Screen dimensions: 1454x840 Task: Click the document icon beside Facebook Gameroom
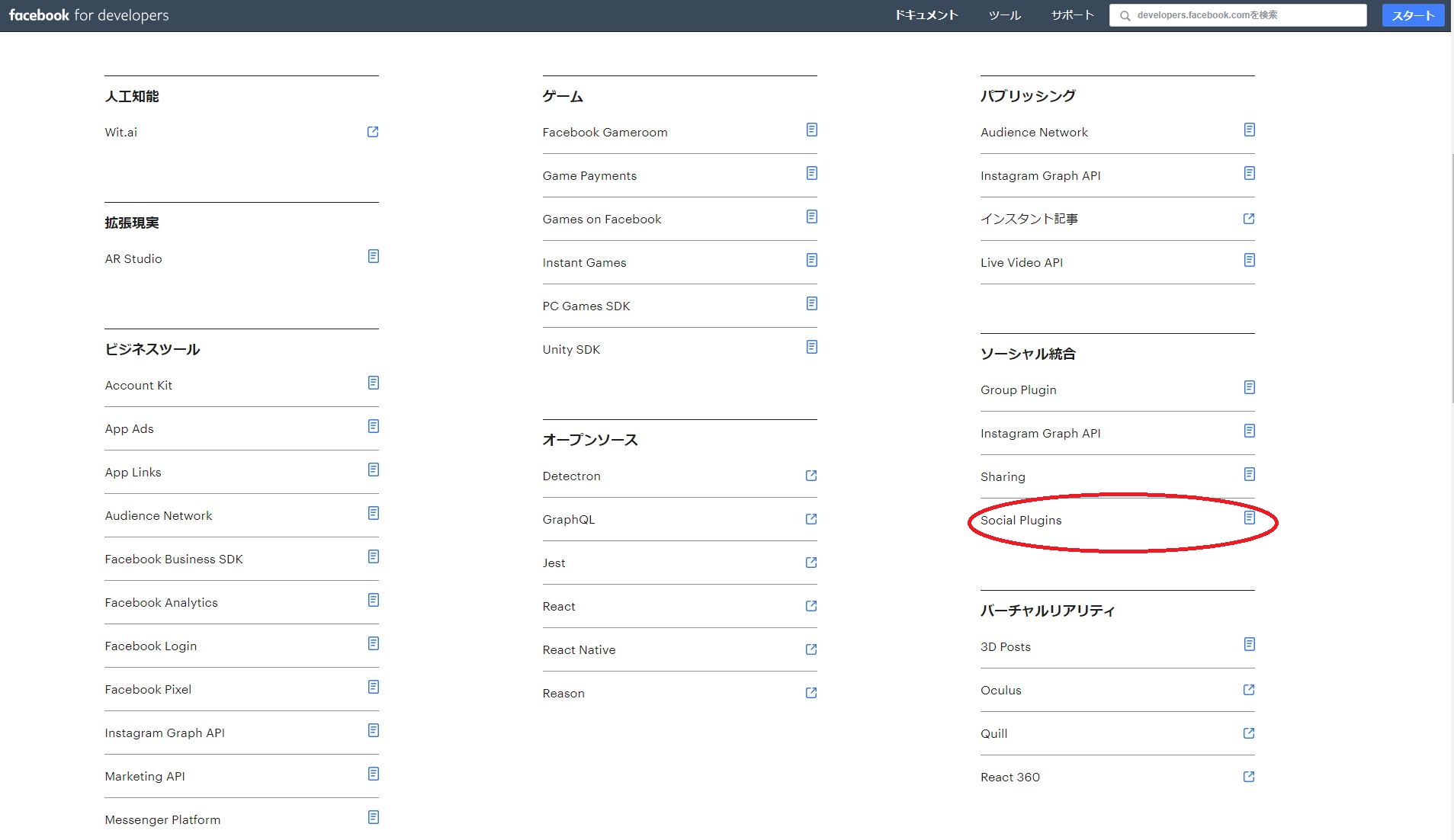pyautogui.click(x=811, y=130)
